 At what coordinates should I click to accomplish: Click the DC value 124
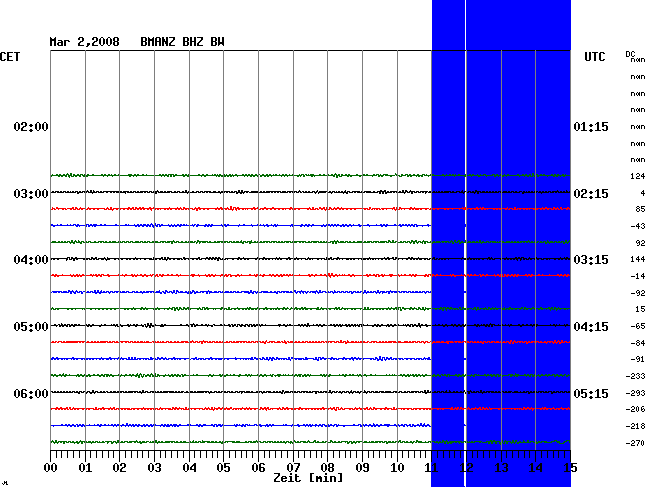pyautogui.click(x=638, y=176)
